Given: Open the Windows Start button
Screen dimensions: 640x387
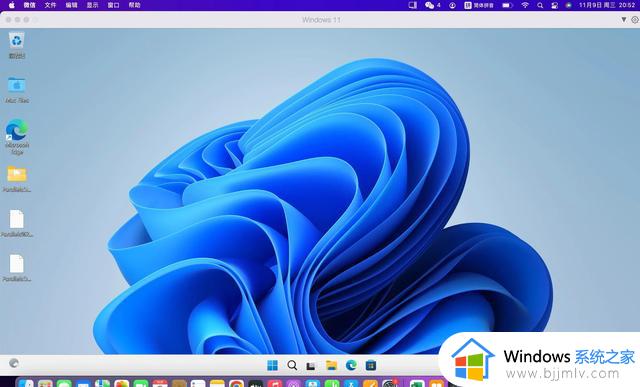Looking at the screenshot, I should [x=272, y=365].
